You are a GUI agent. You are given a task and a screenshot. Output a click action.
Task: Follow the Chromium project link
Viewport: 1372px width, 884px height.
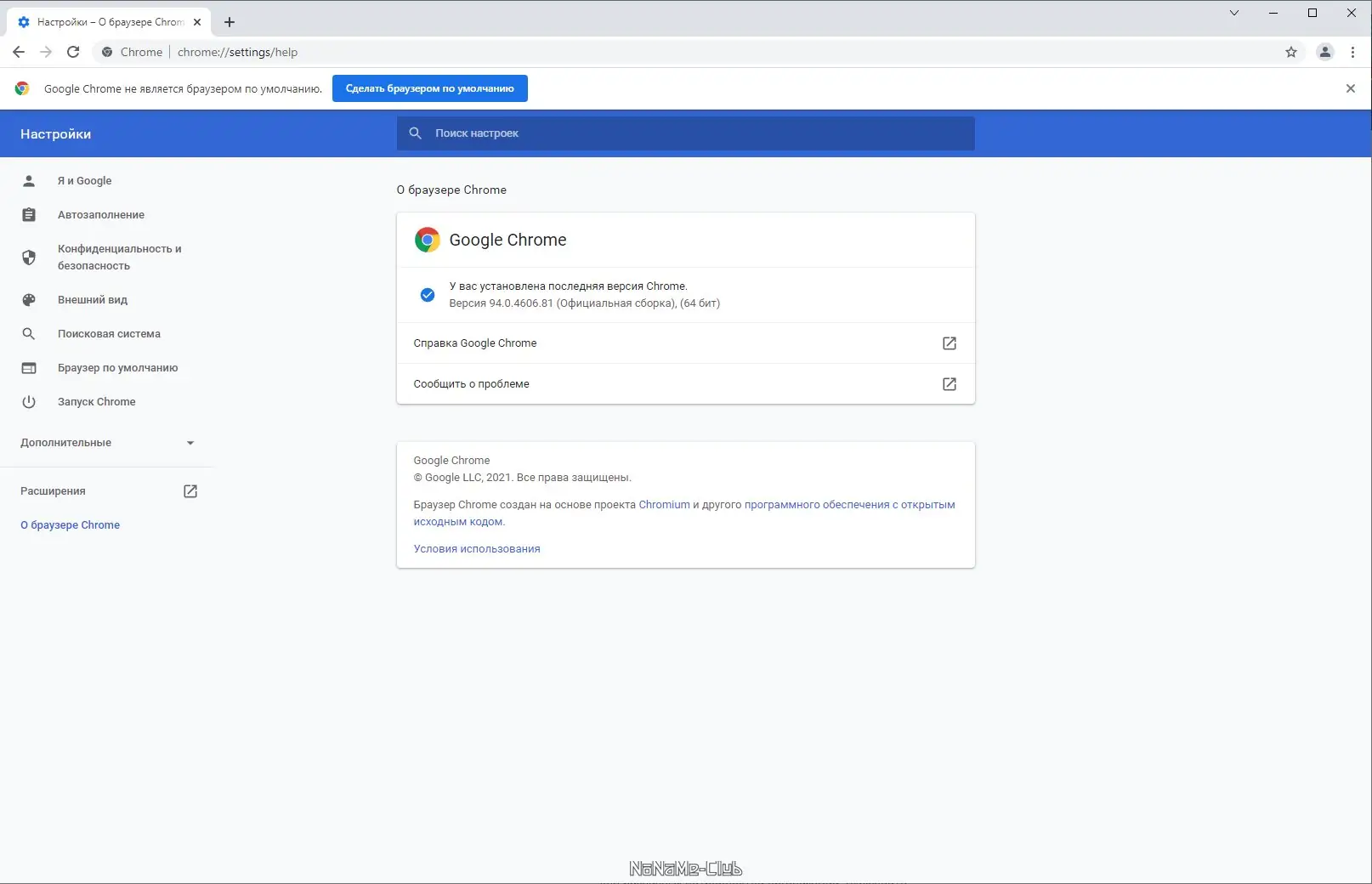tap(665, 505)
